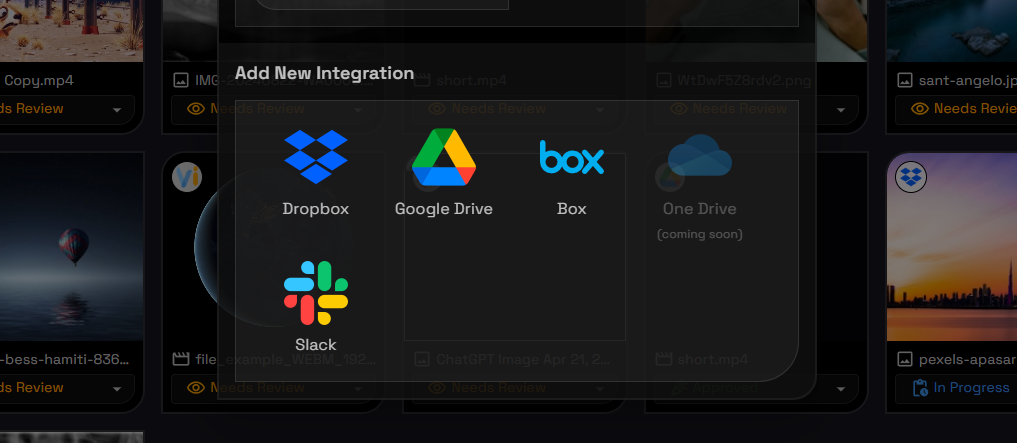Image resolution: width=1017 pixels, height=443 pixels.
Task: Click the file_example_WEBM_192 file name
Action: pyautogui.click(x=286, y=359)
